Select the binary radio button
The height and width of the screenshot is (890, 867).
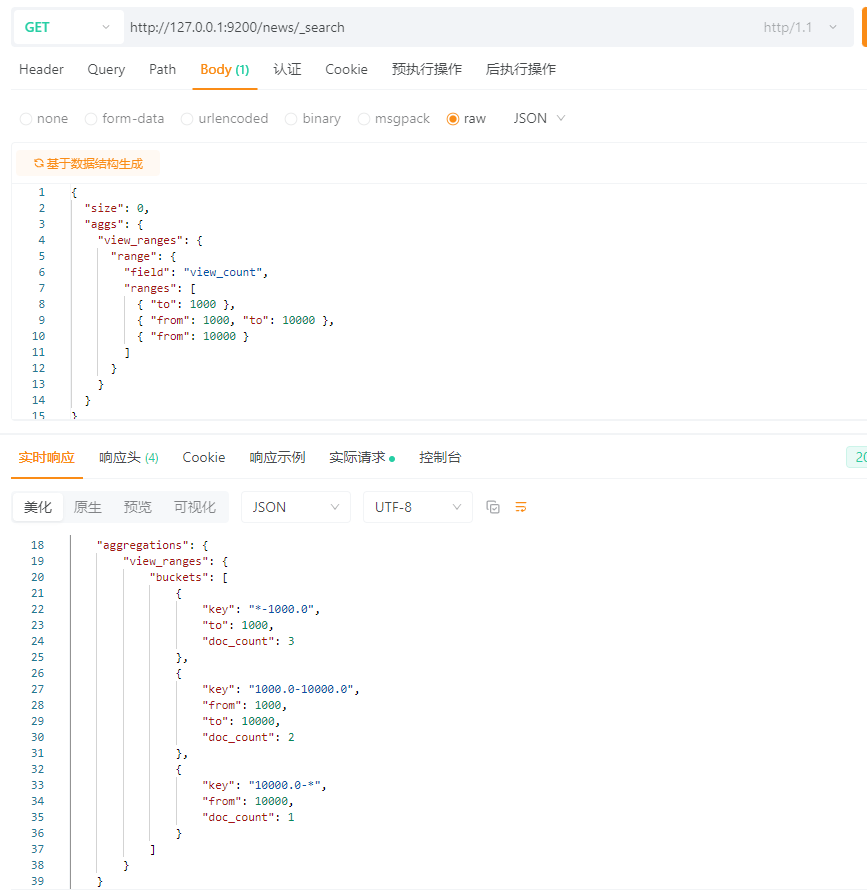click(291, 119)
